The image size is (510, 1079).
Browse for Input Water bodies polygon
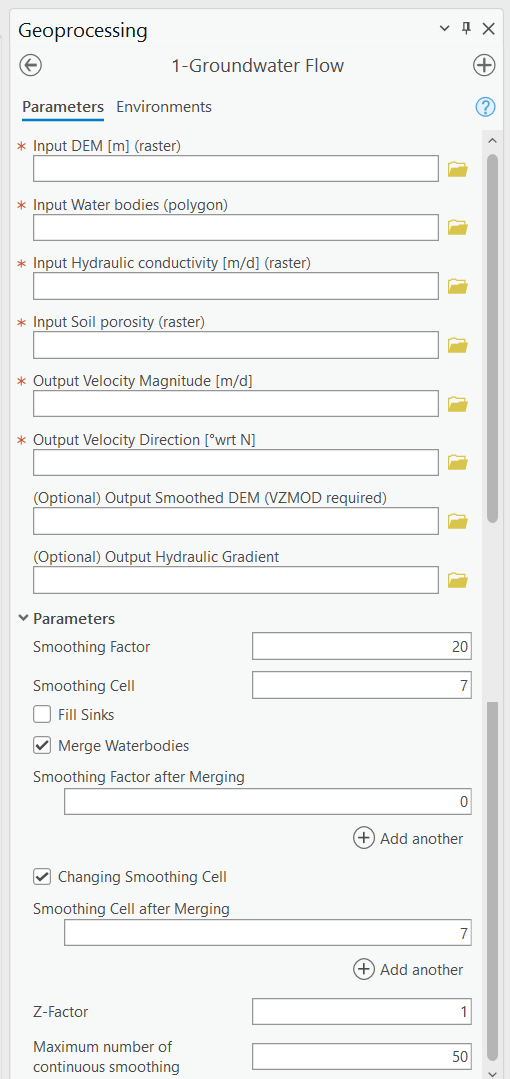click(458, 227)
